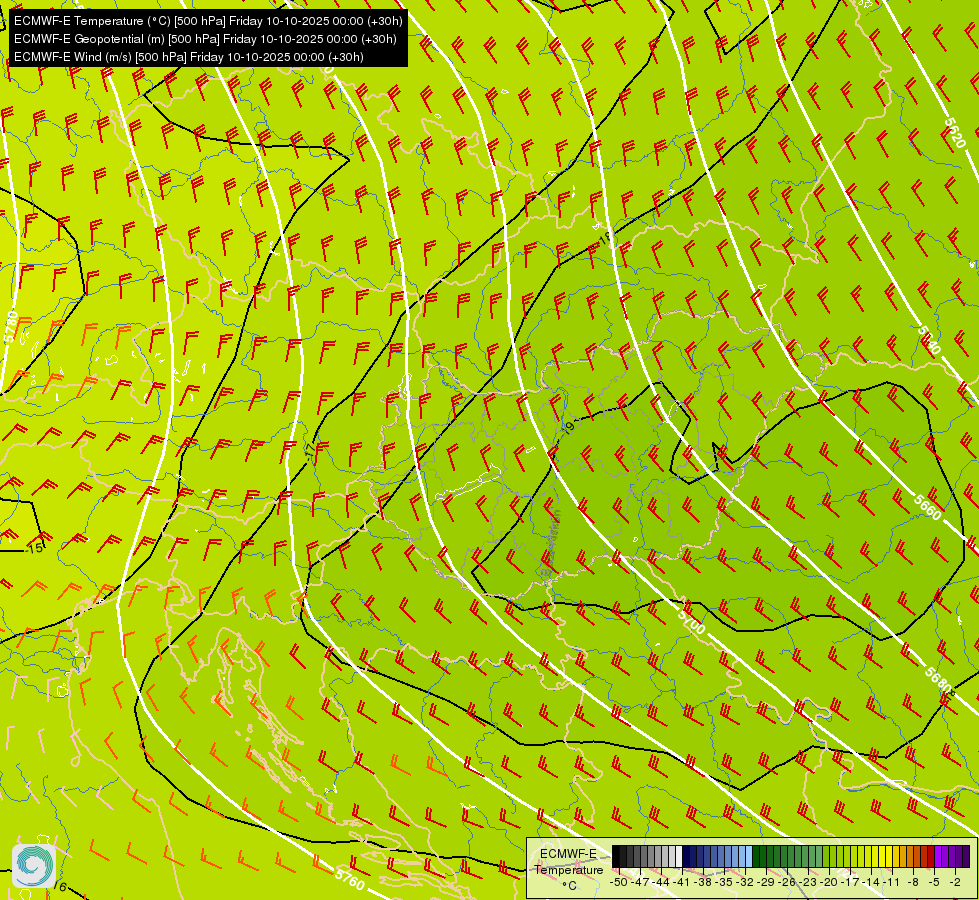Viewport: 979px width, 900px height.
Task: Click the -26 value in the legend
Action: click(787, 882)
